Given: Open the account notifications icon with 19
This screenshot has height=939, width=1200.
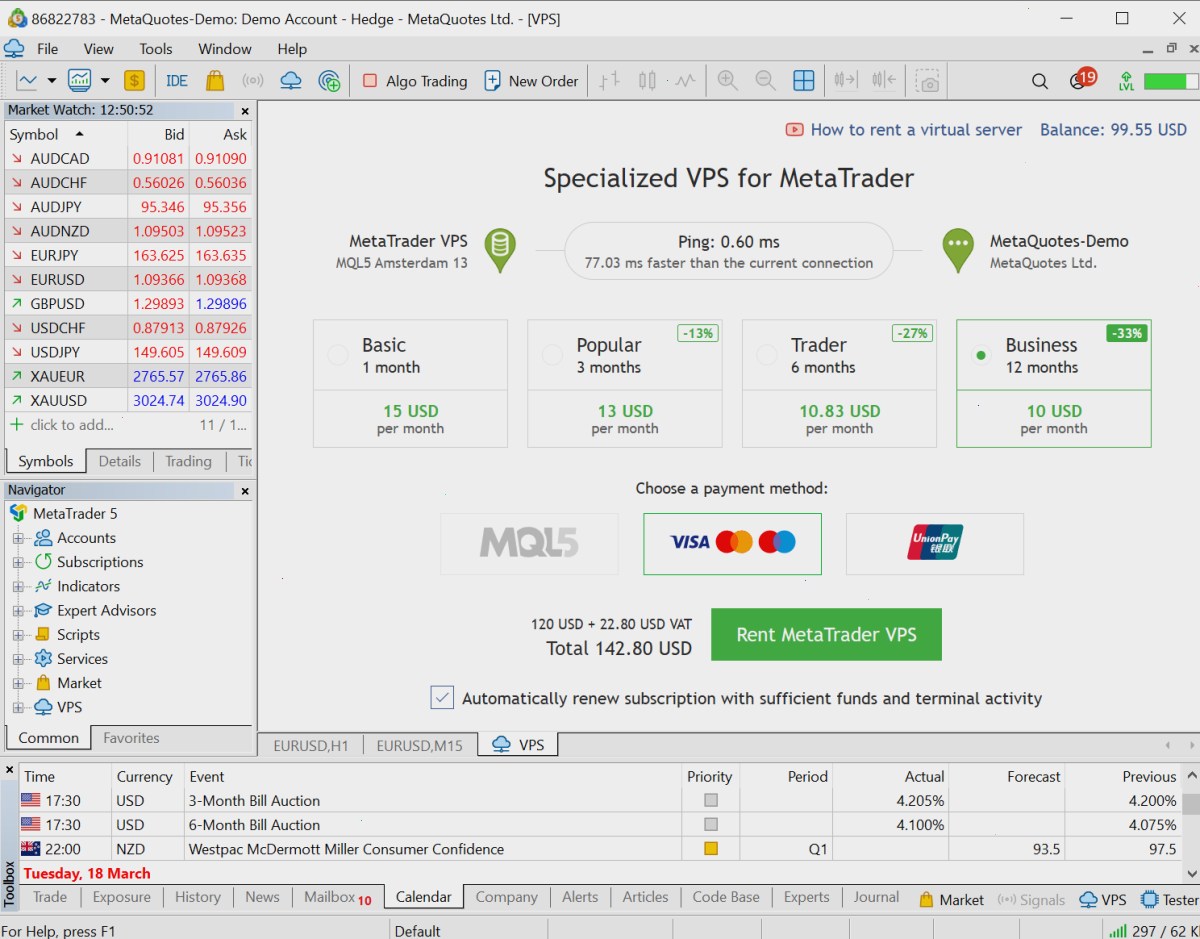Looking at the screenshot, I should [1082, 80].
